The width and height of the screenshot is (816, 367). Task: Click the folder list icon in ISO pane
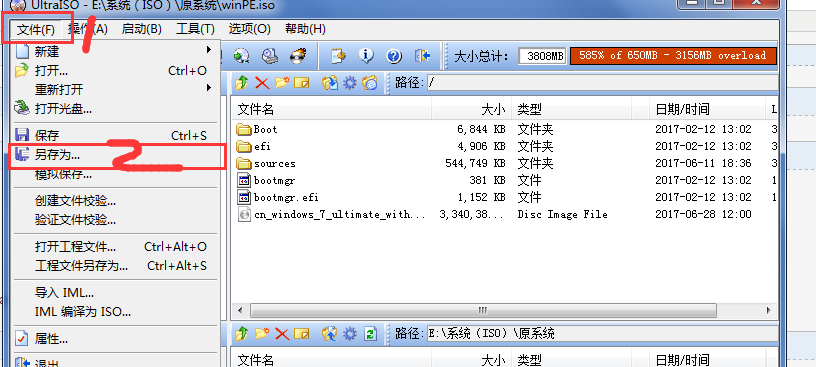pyautogui.click(x=369, y=83)
